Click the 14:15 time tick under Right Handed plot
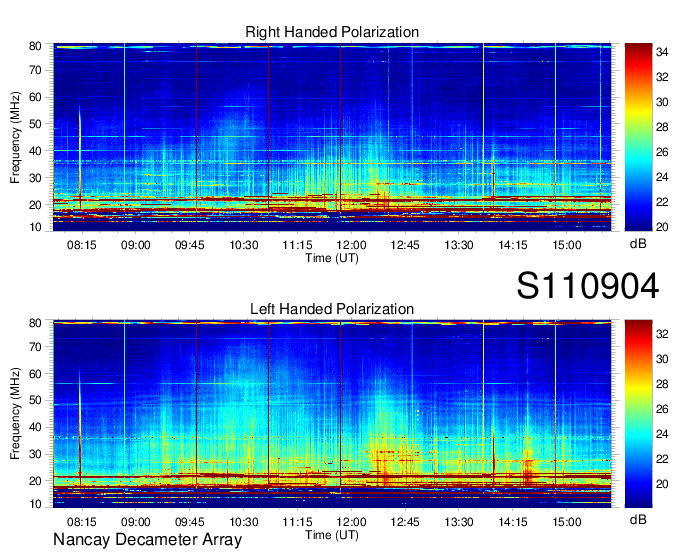Viewport: 680px width, 552px height. click(513, 245)
